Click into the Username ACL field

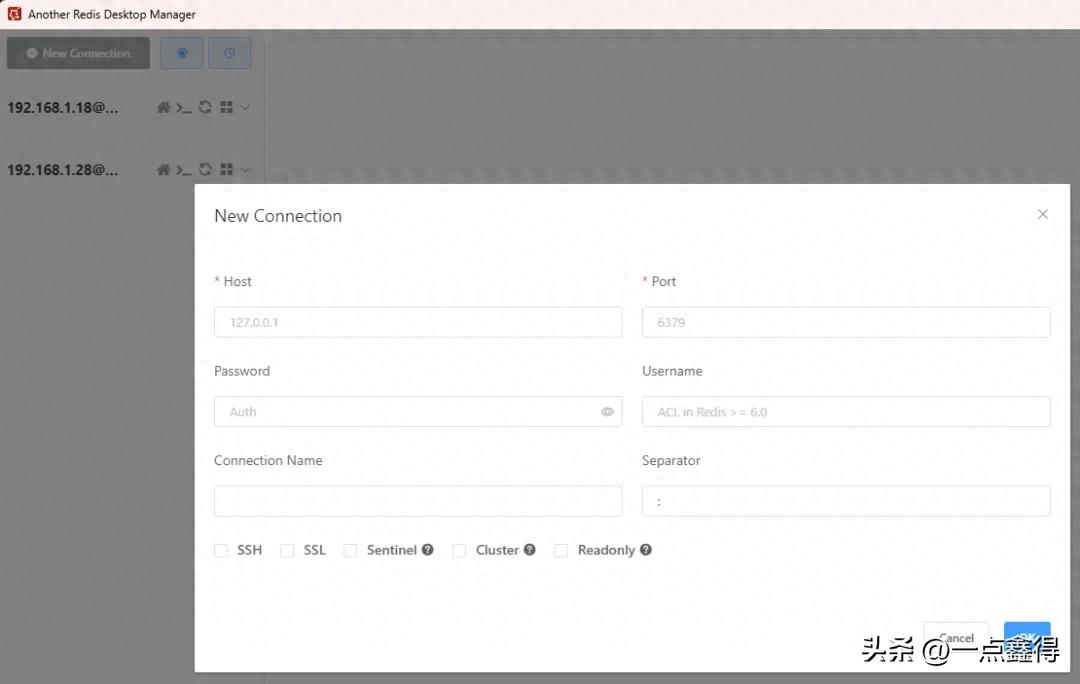[x=846, y=412]
